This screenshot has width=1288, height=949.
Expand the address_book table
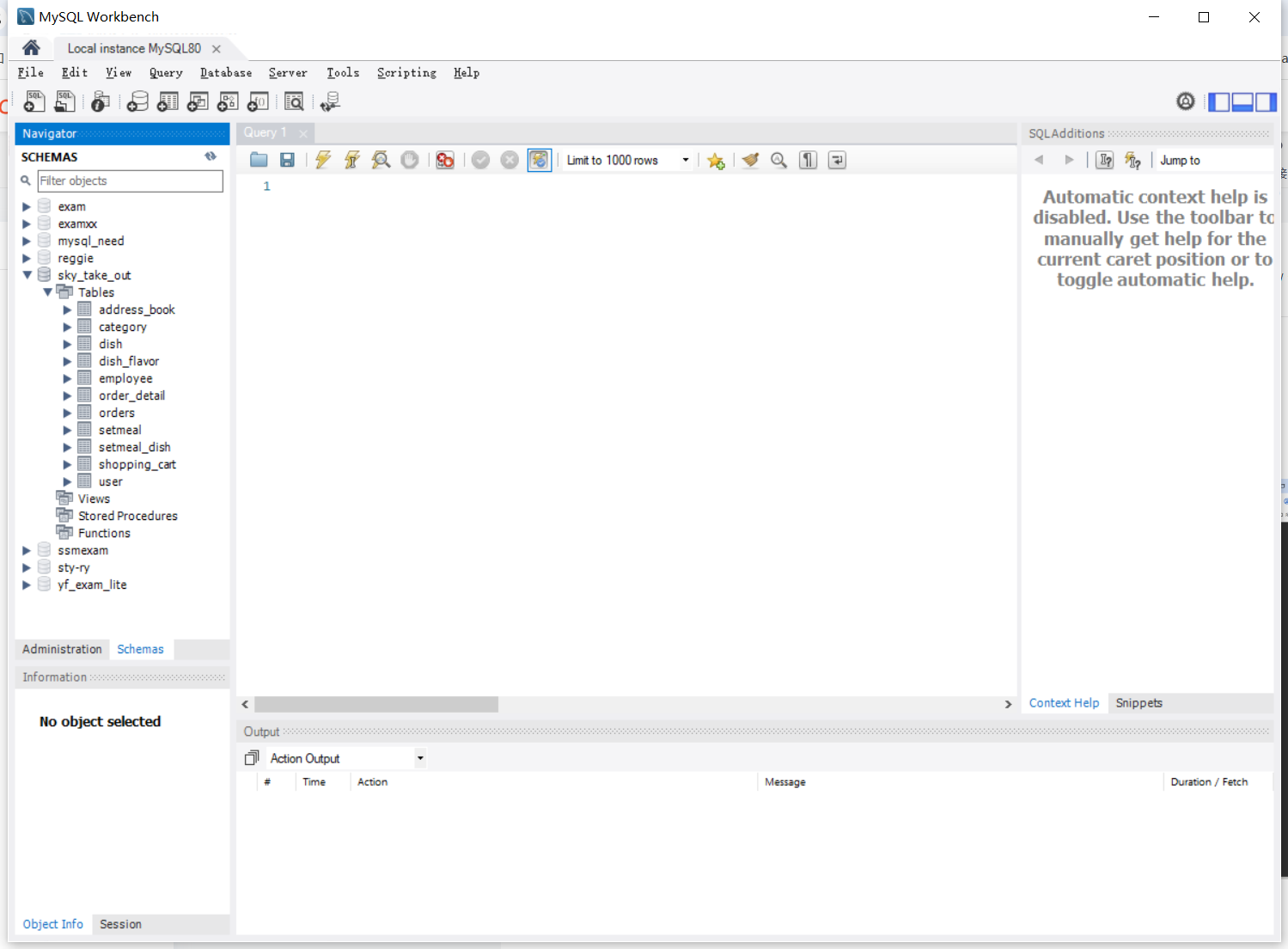(x=67, y=309)
